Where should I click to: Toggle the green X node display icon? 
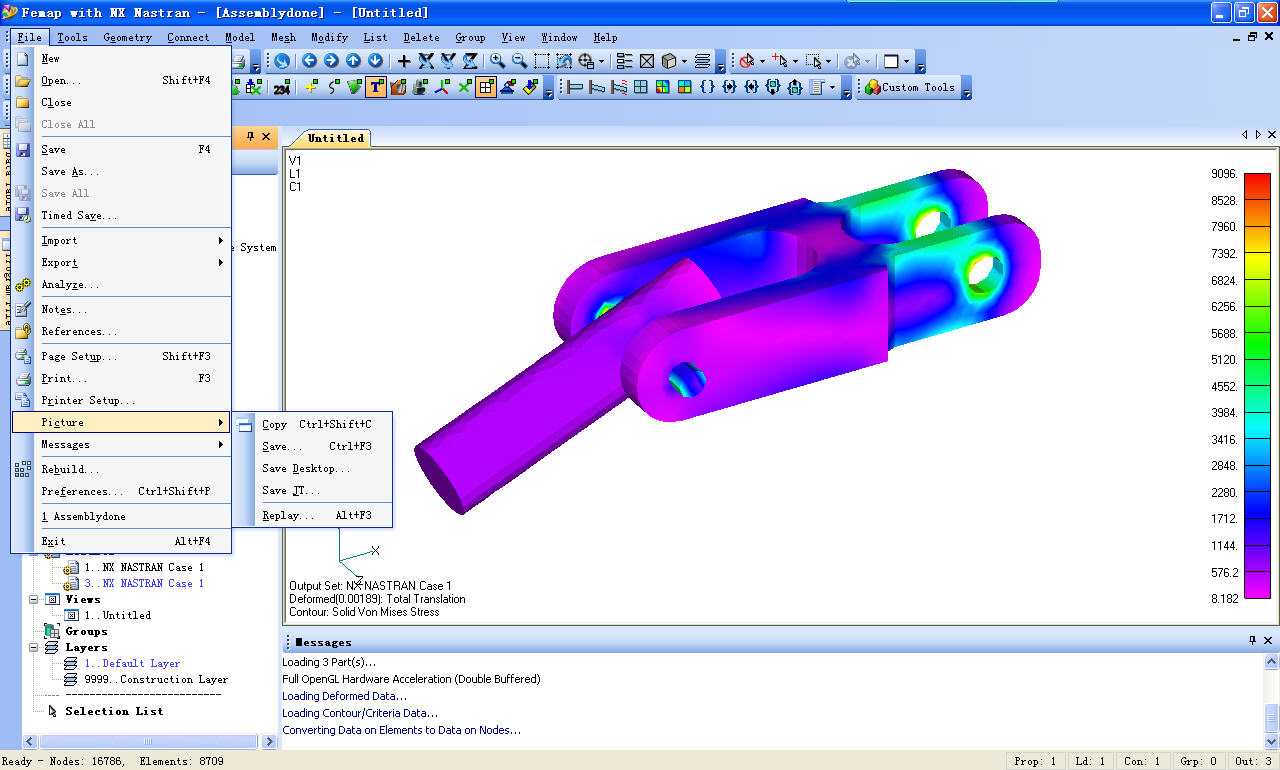[x=464, y=87]
